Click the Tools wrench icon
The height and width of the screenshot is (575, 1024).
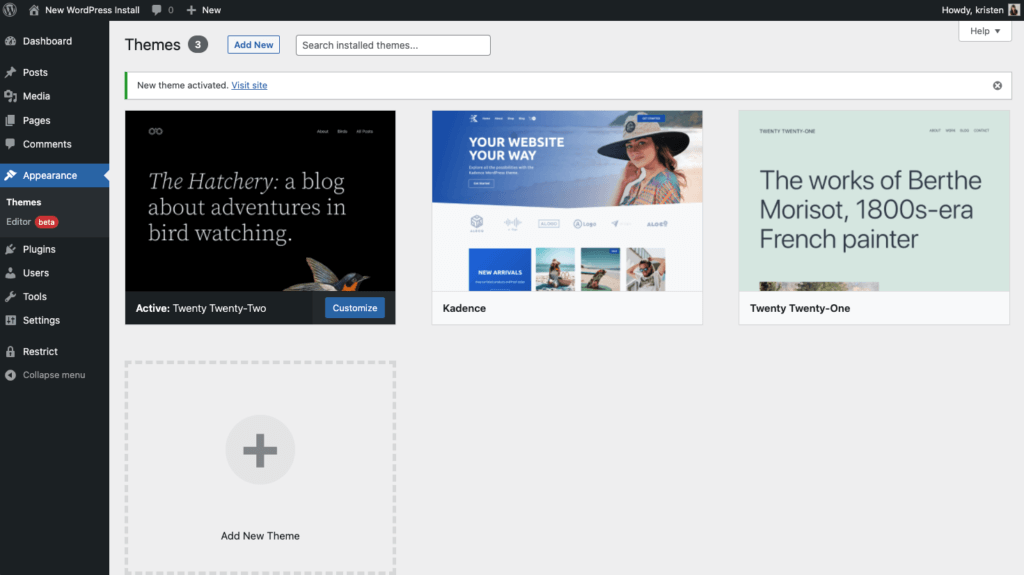tap(10, 296)
